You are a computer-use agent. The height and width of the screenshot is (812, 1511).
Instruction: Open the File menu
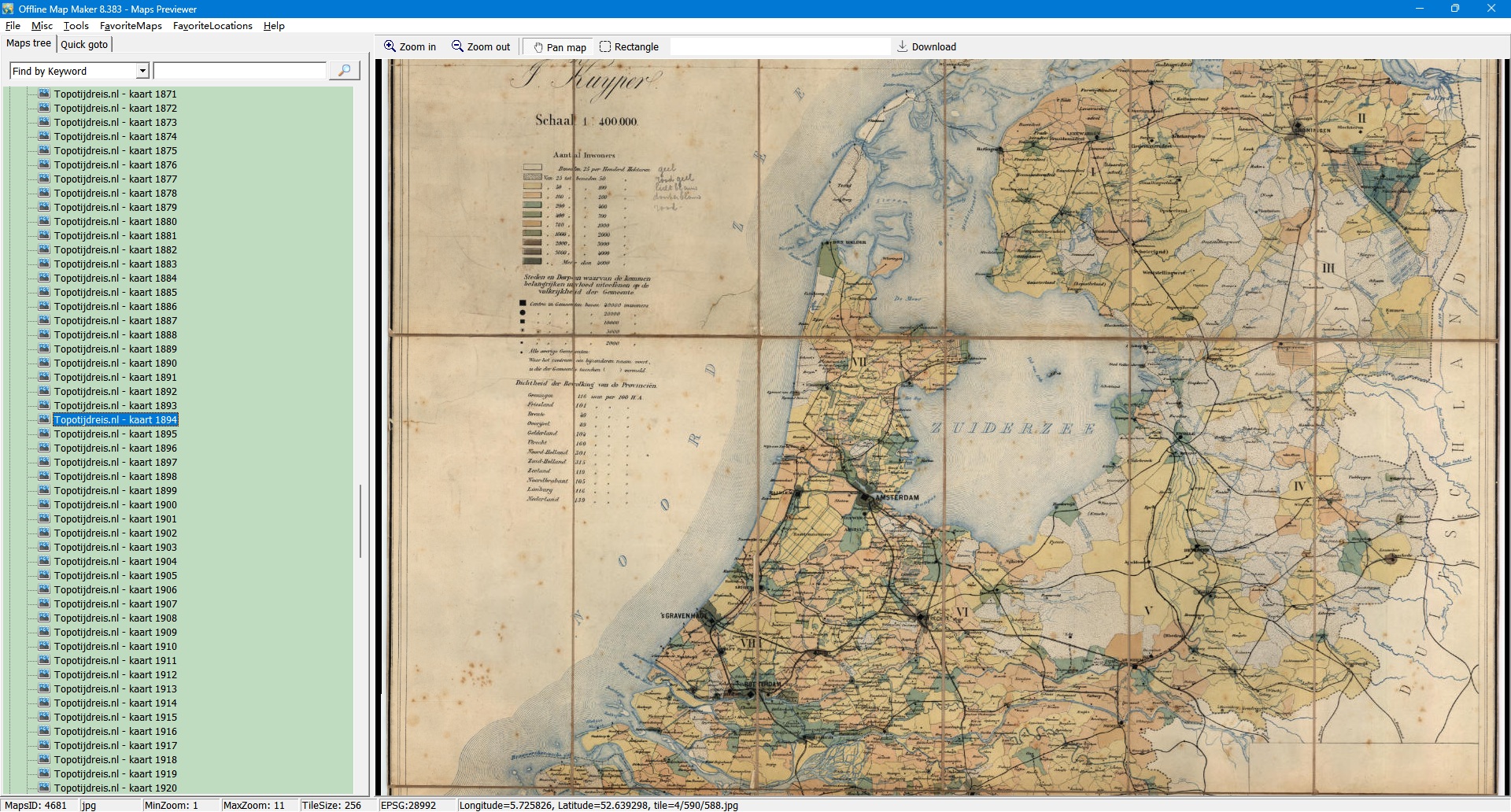click(13, 26)
